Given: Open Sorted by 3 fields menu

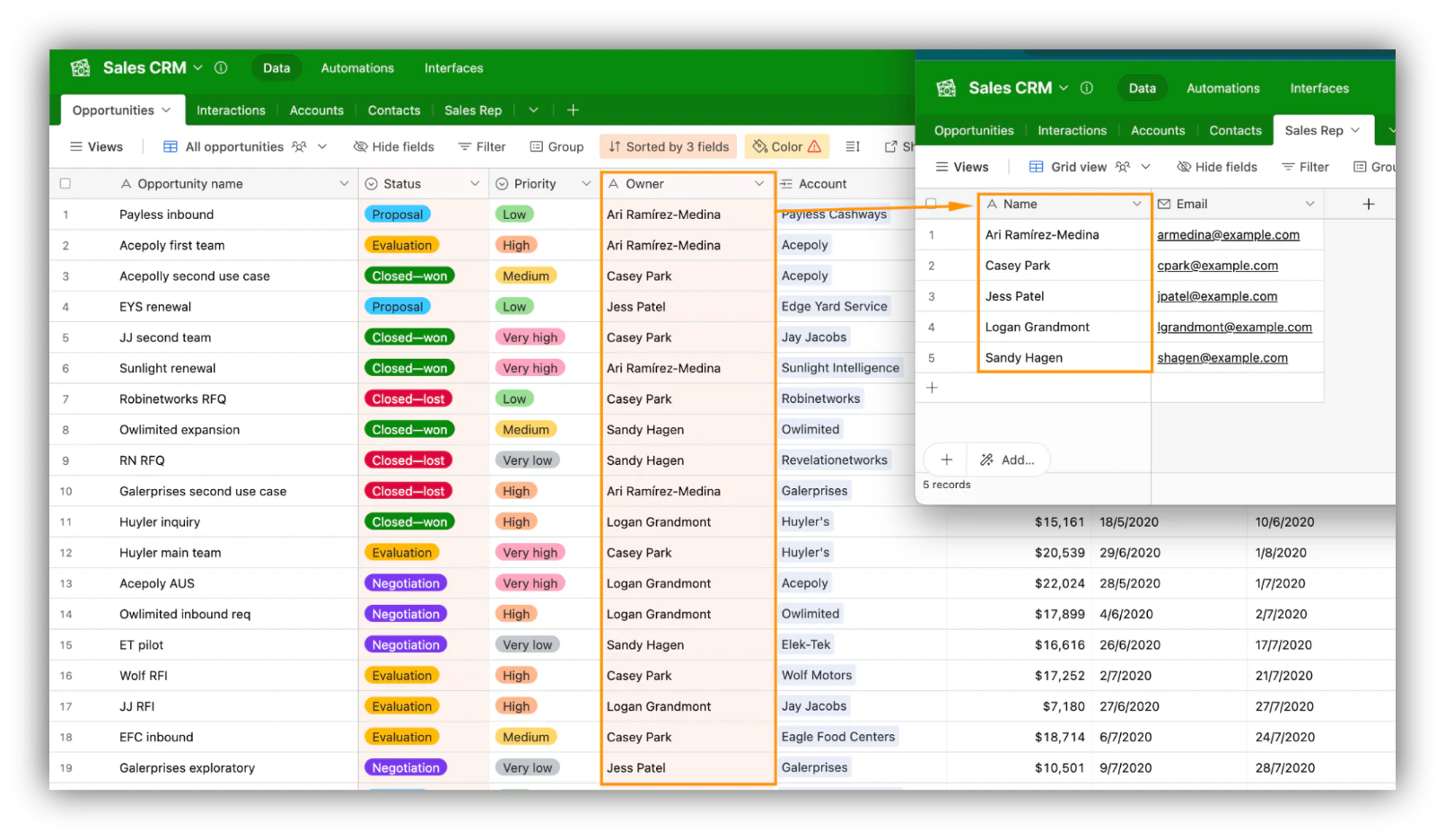Looking at the screenshot, I should pyautogui.click(x=668, y=147).
